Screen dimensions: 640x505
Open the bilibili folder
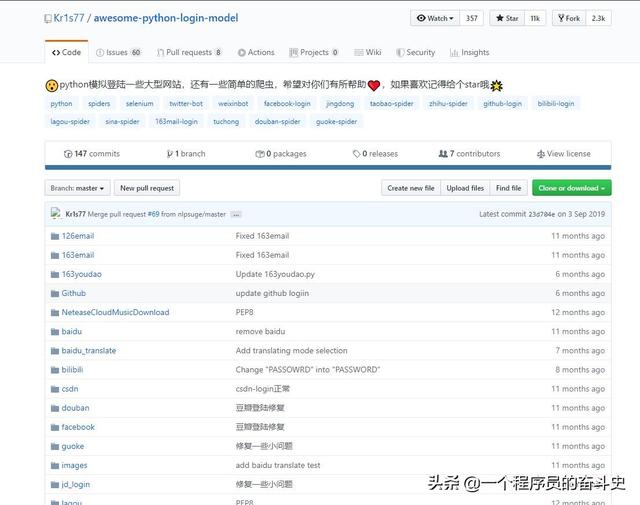click(x=72, y=370)
